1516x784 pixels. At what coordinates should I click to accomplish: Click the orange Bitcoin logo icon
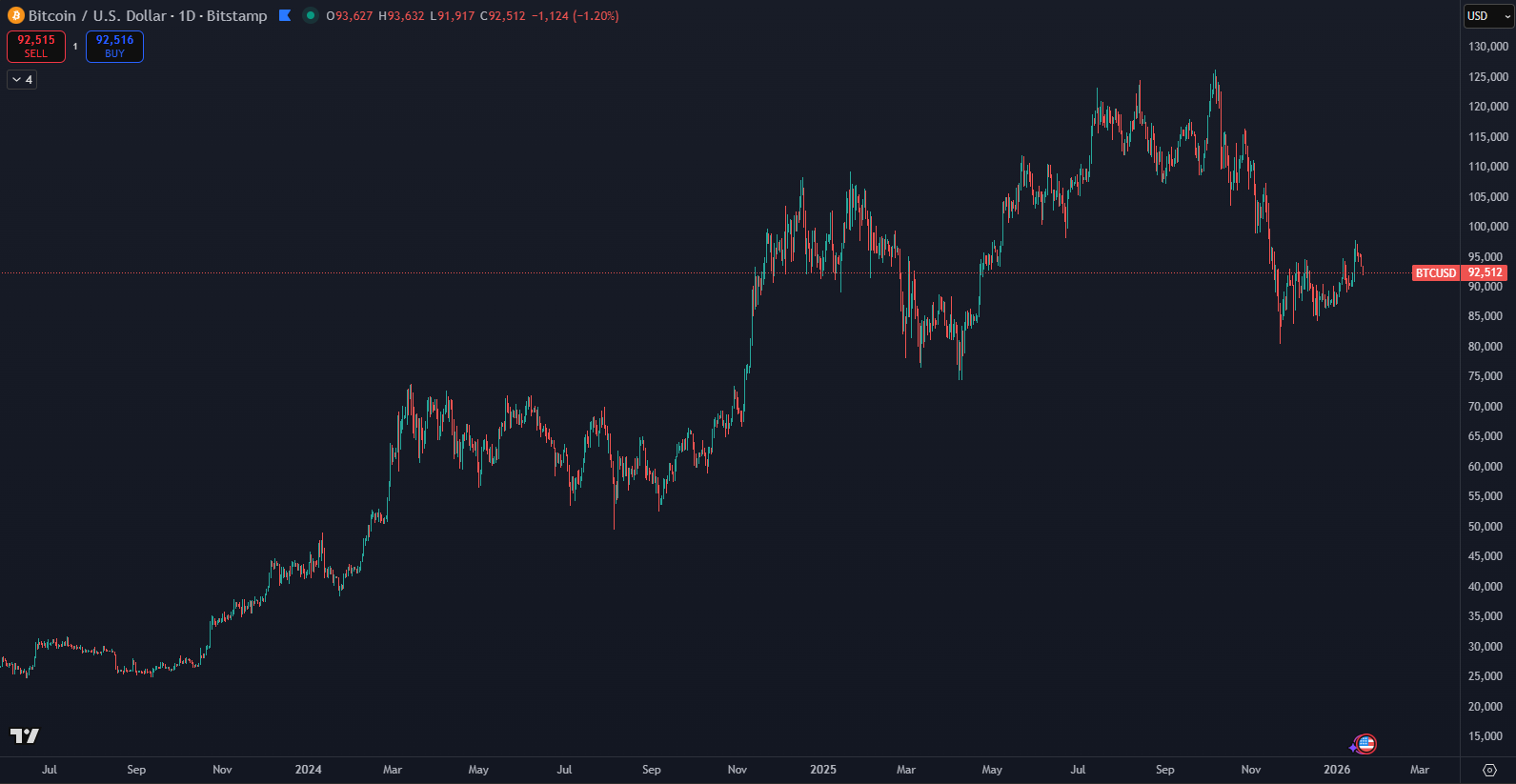(x=15, y=15)
